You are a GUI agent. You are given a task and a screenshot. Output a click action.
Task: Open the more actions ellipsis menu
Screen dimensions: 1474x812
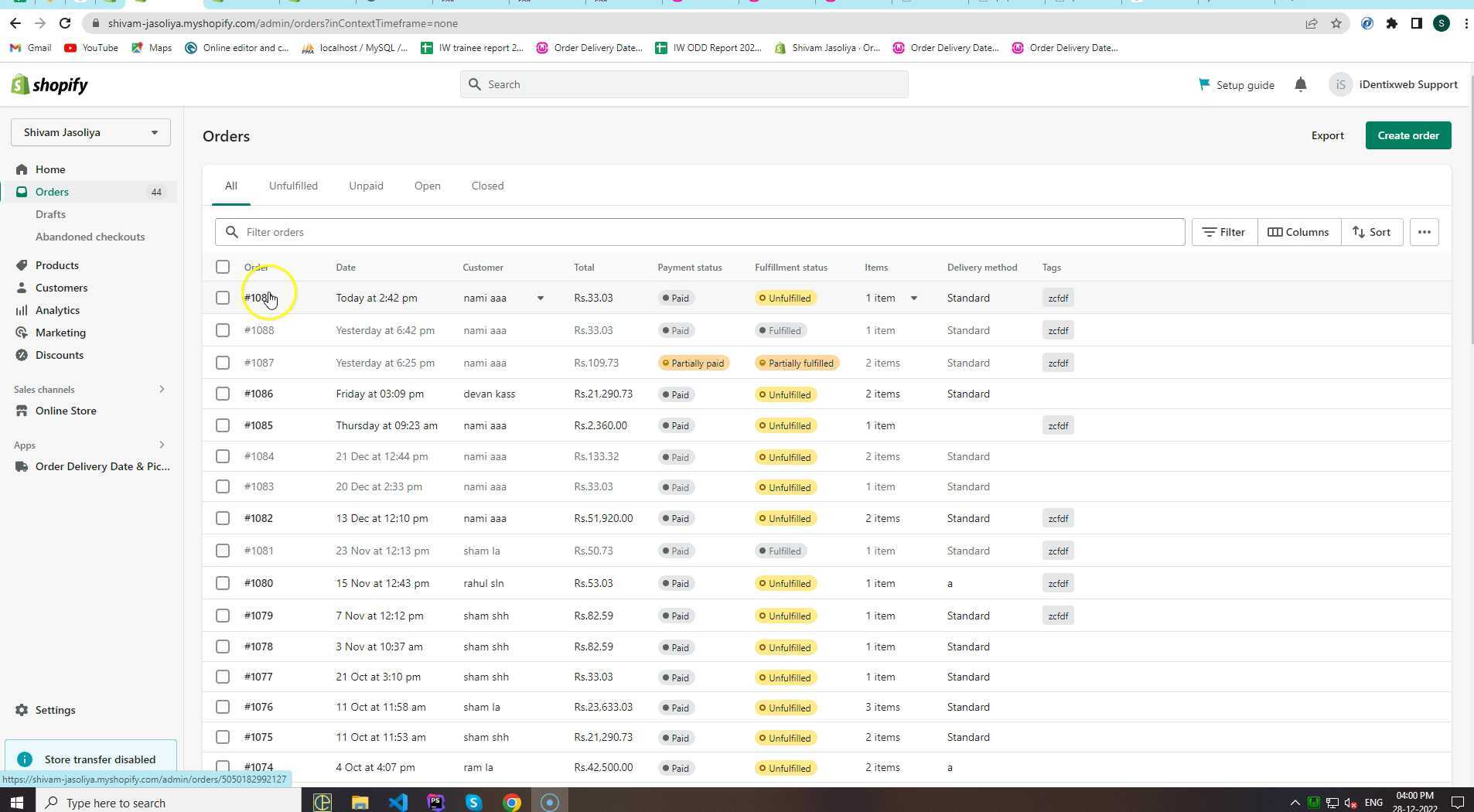coord(1424,232)
